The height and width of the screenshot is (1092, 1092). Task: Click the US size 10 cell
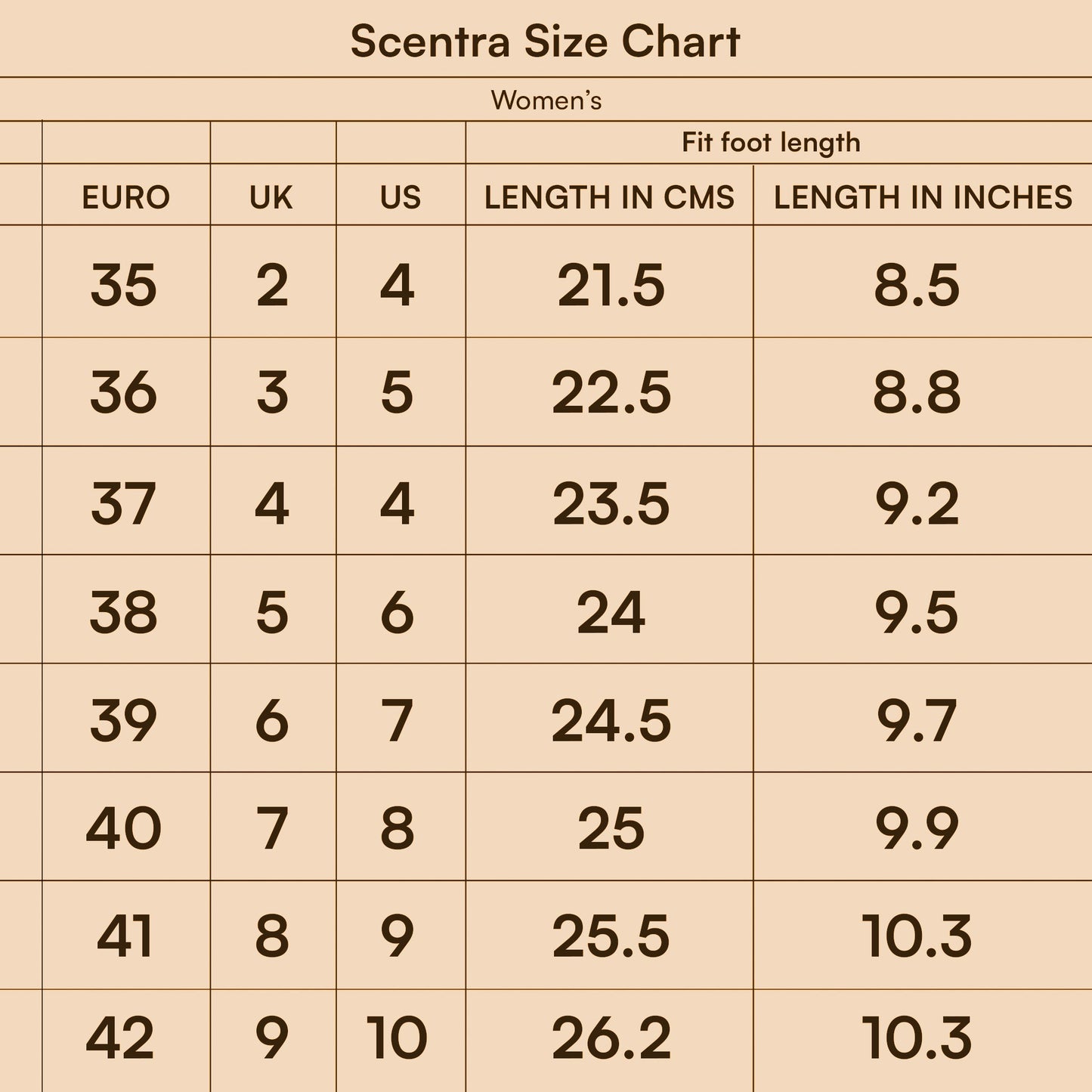[397, 1037]
